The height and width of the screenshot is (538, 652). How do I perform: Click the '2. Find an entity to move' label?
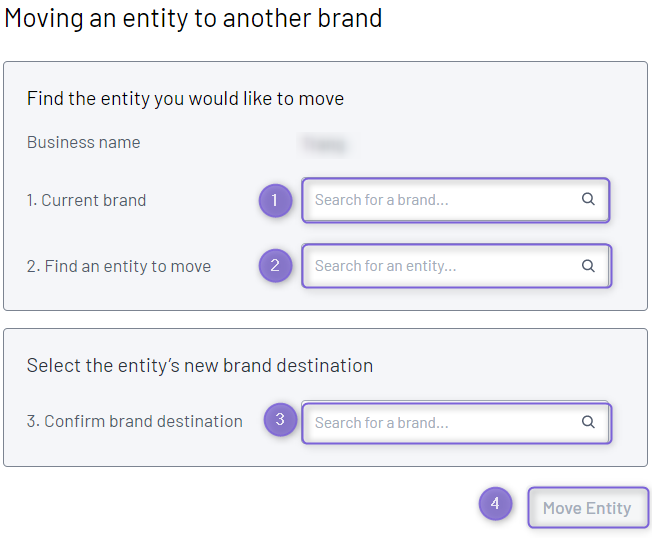pos(119,266)
